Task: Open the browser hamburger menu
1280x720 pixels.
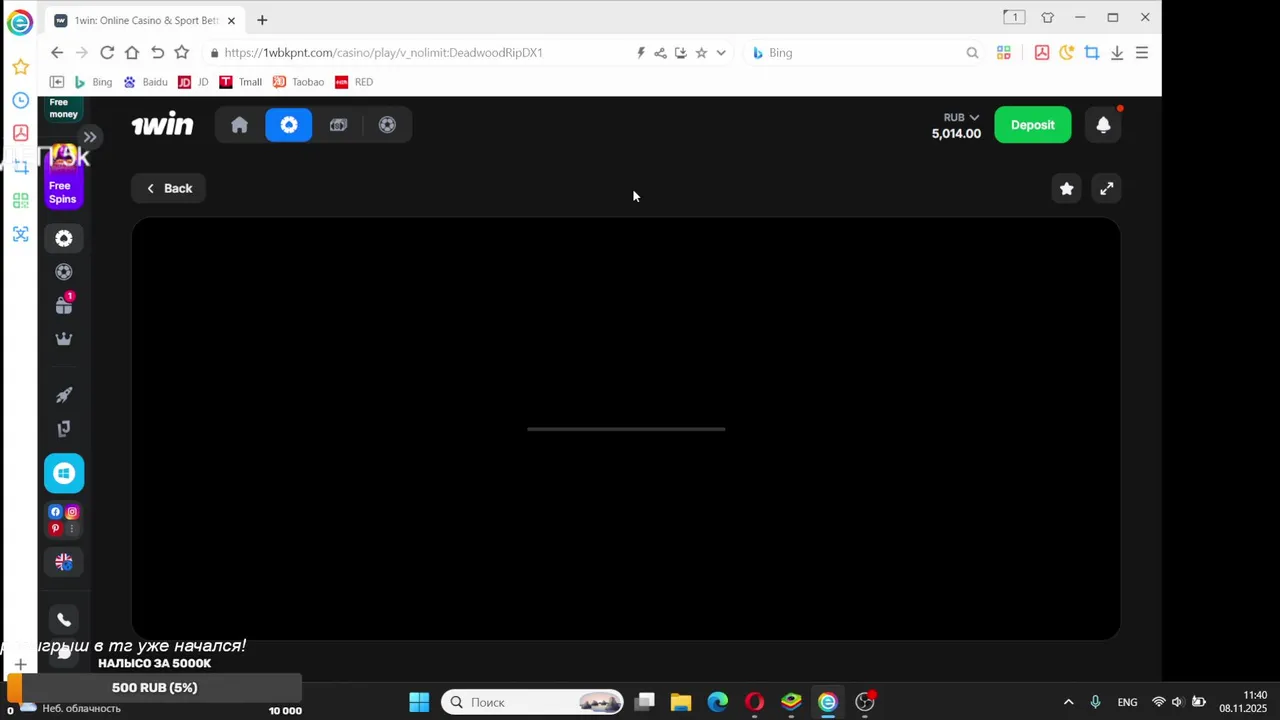Action: pyautogui.click(x=1142, y=52)
